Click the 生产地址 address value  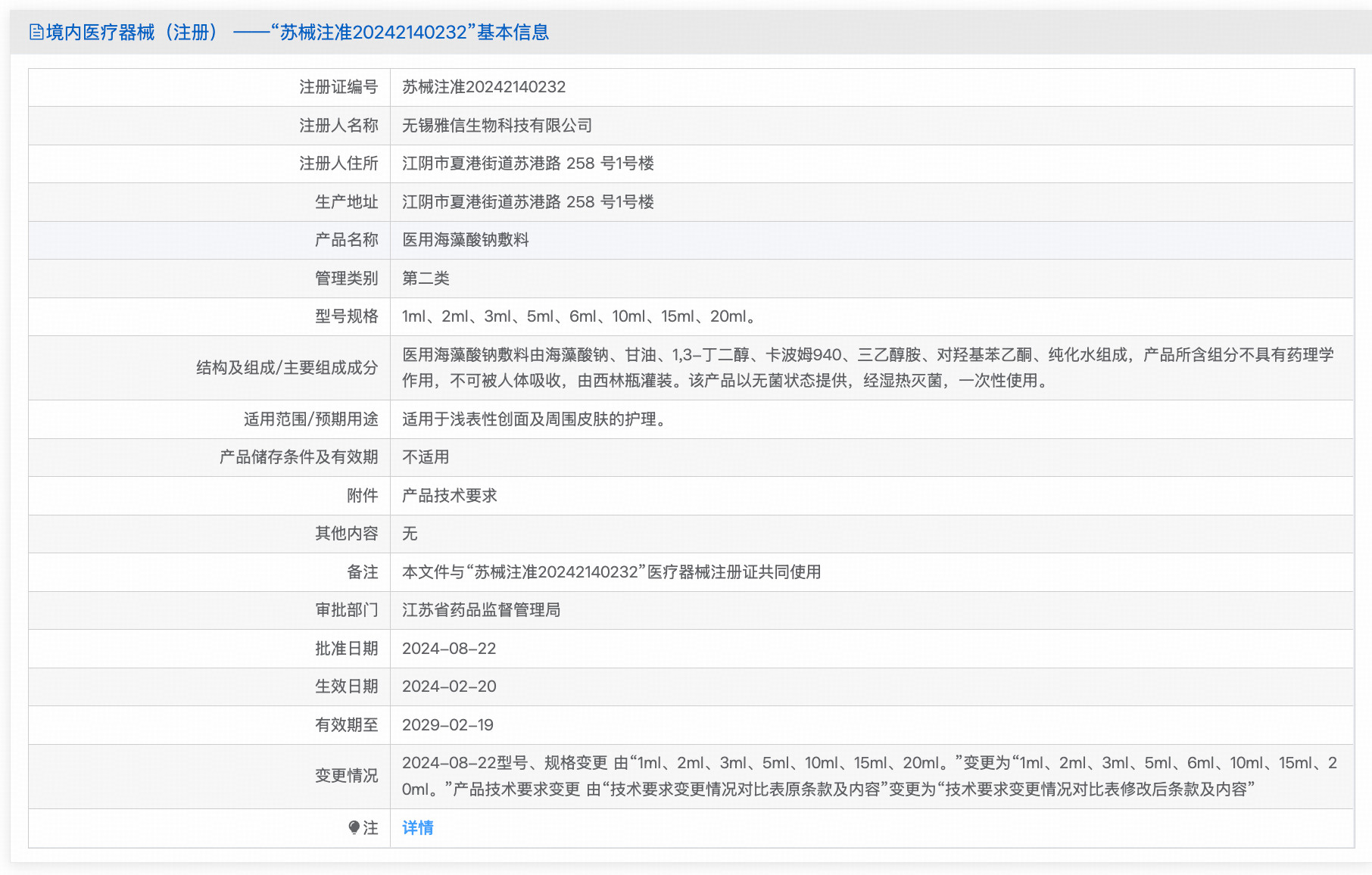527,202
